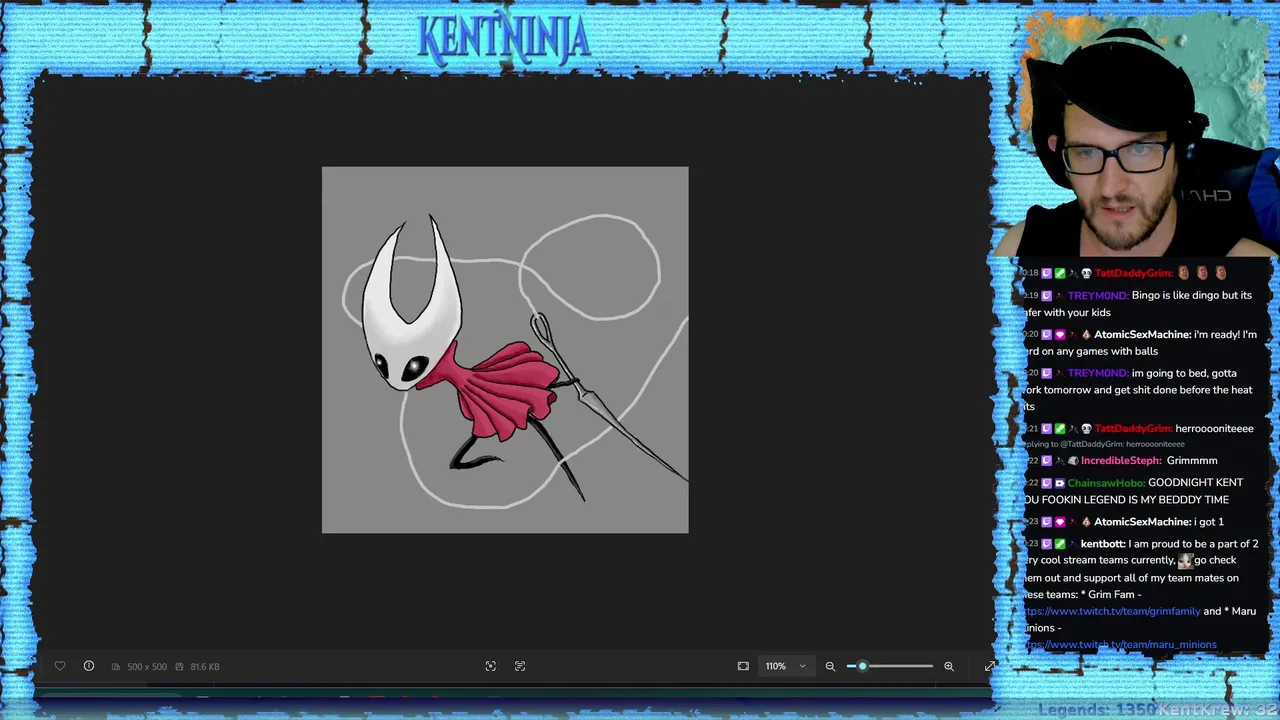Viewport: 1280px width, 720px height.
Task: Open the twitch.tv/team/grimfamily chat link
Action: pyautogui.click(x=1111, y=611)
